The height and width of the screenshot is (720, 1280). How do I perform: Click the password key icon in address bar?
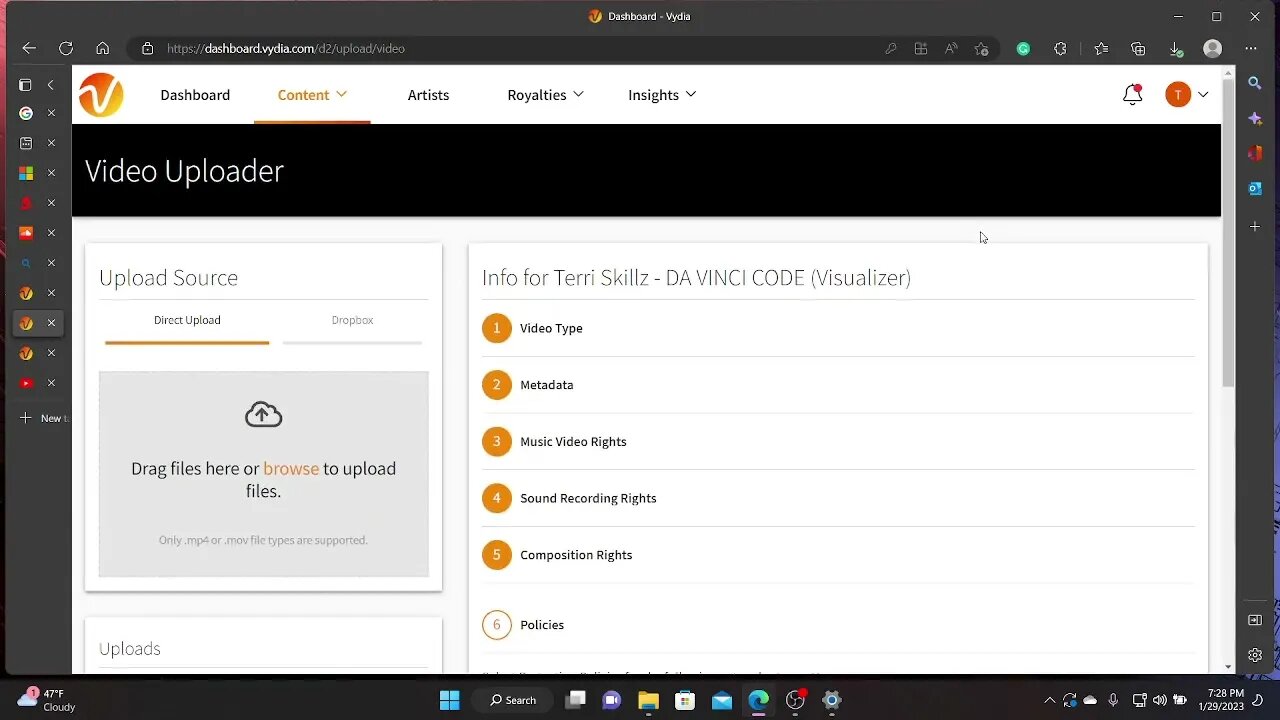point(890,48)
